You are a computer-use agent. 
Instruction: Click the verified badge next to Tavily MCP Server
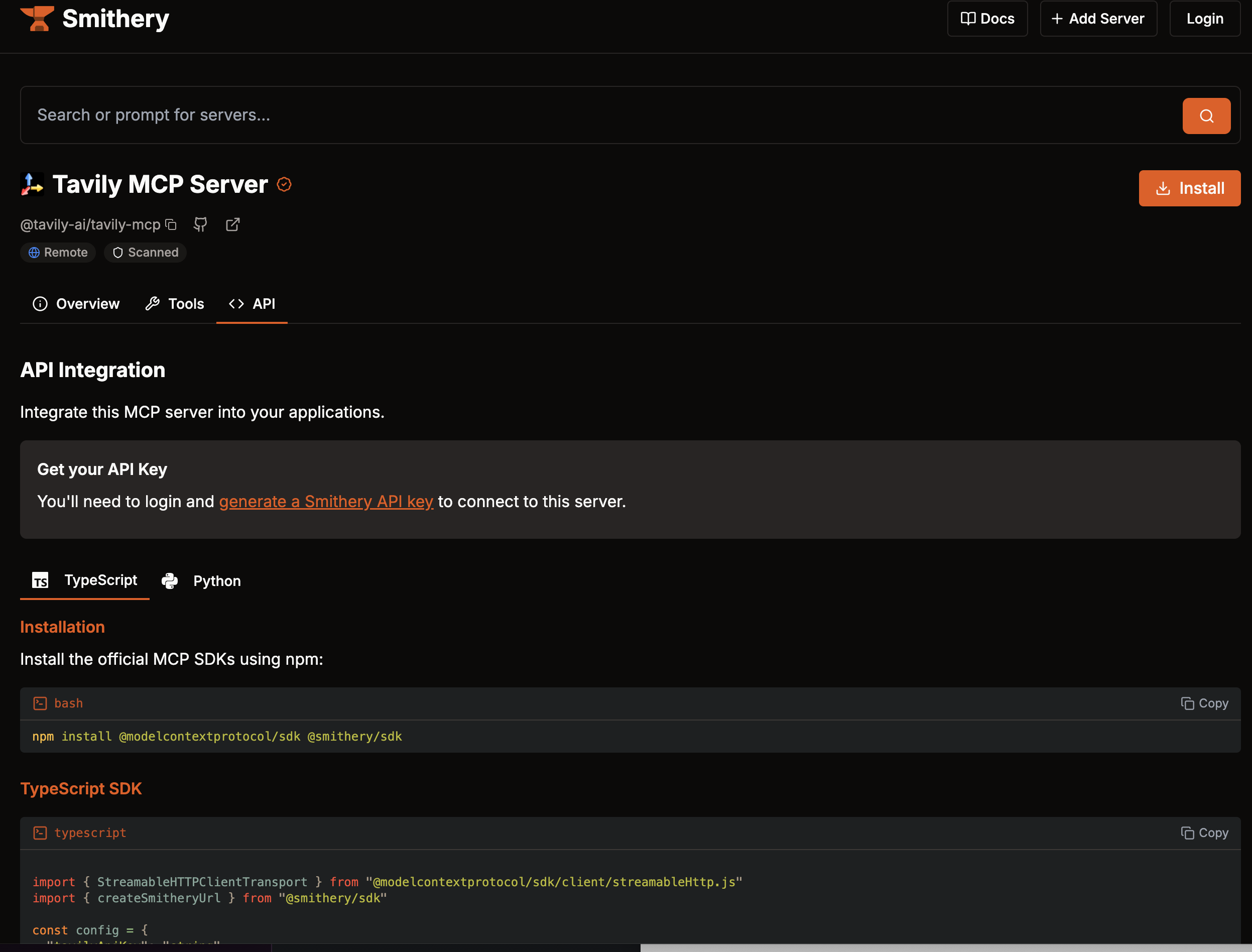(x=285, y=185)
